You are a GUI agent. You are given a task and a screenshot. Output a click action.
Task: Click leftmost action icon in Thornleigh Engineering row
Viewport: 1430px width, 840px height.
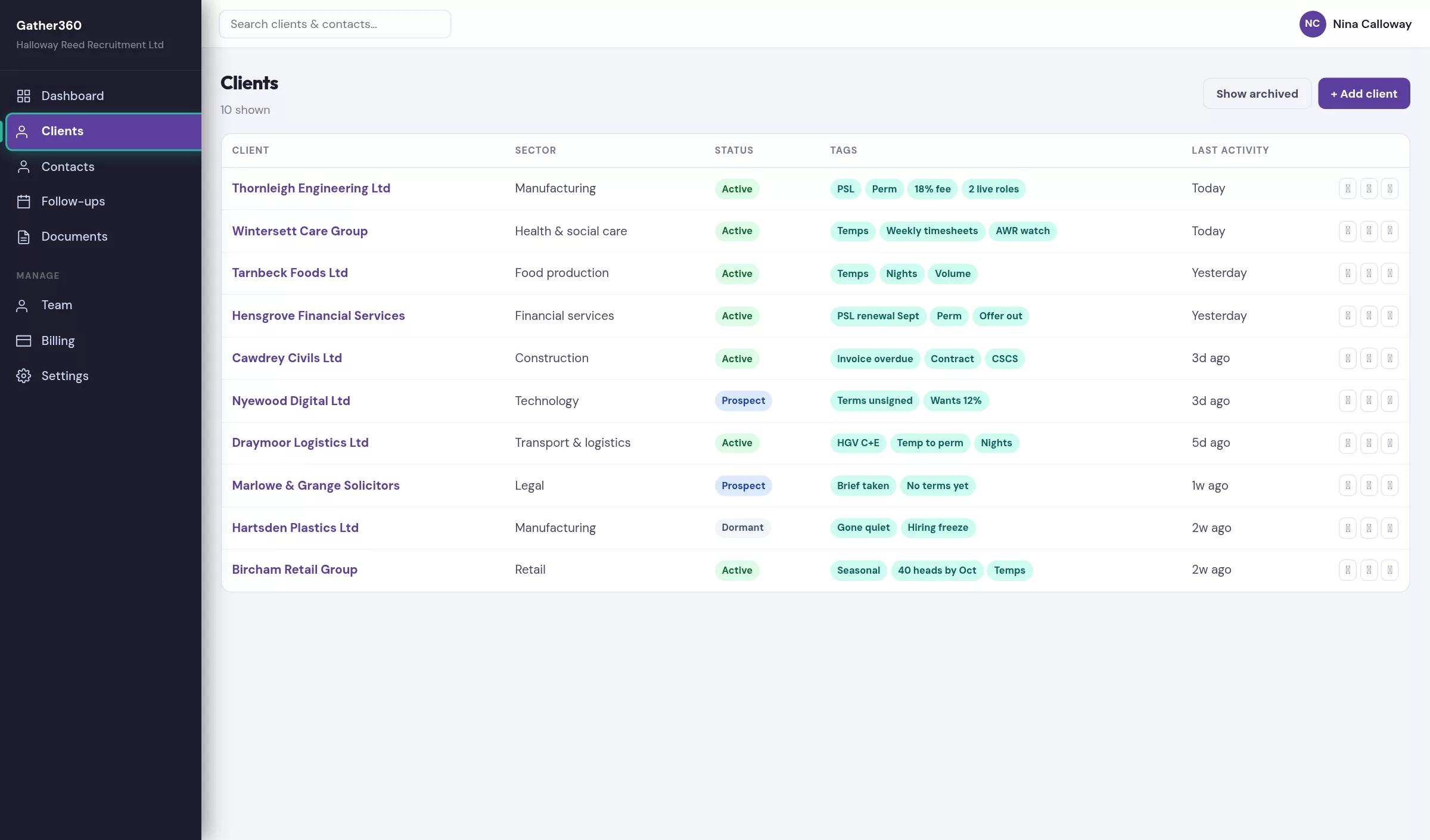coord(1348,189)
